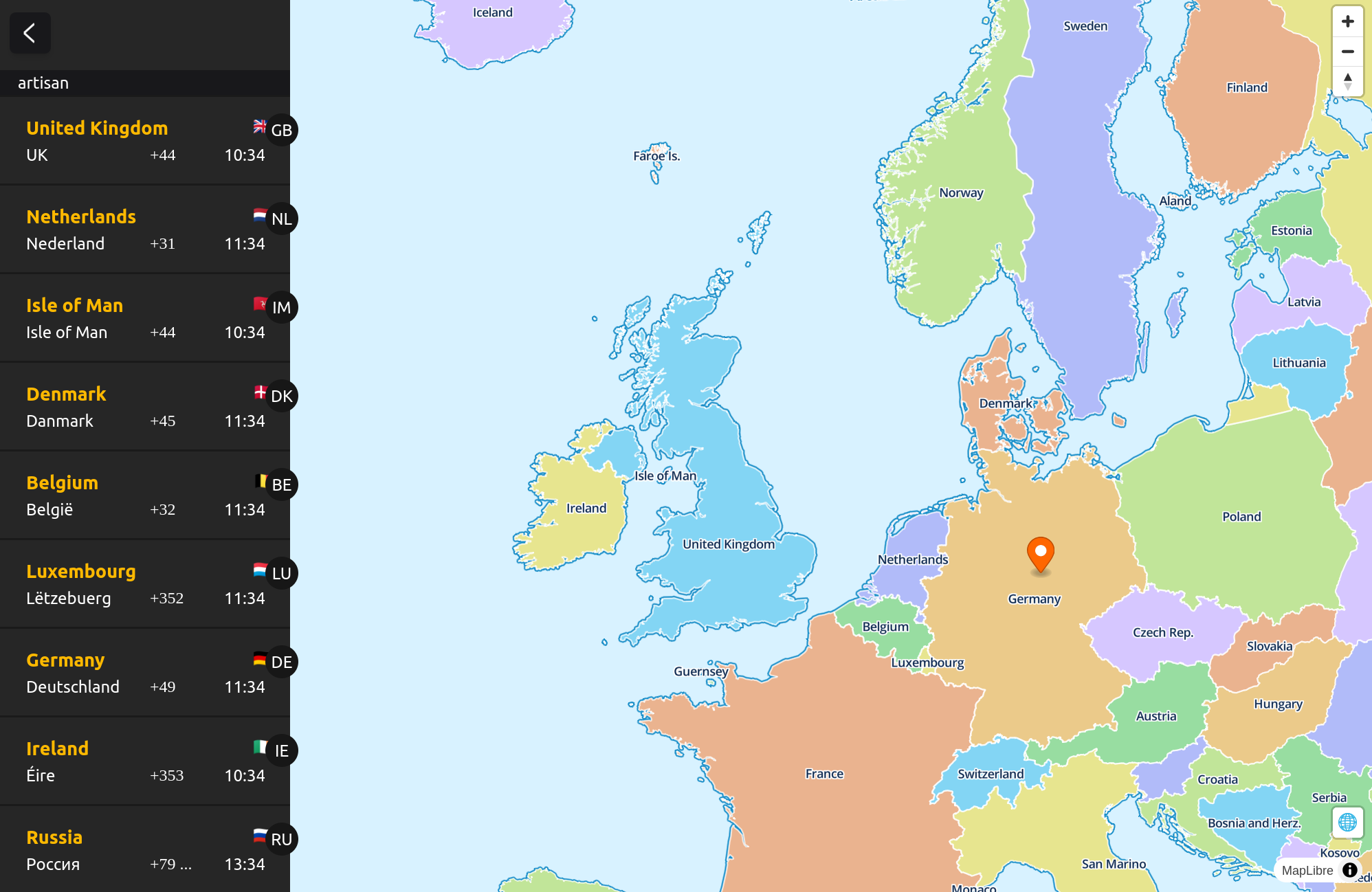The image size is (1372, 892).
Task: Click the artisan search field
Action: (144, 83)
